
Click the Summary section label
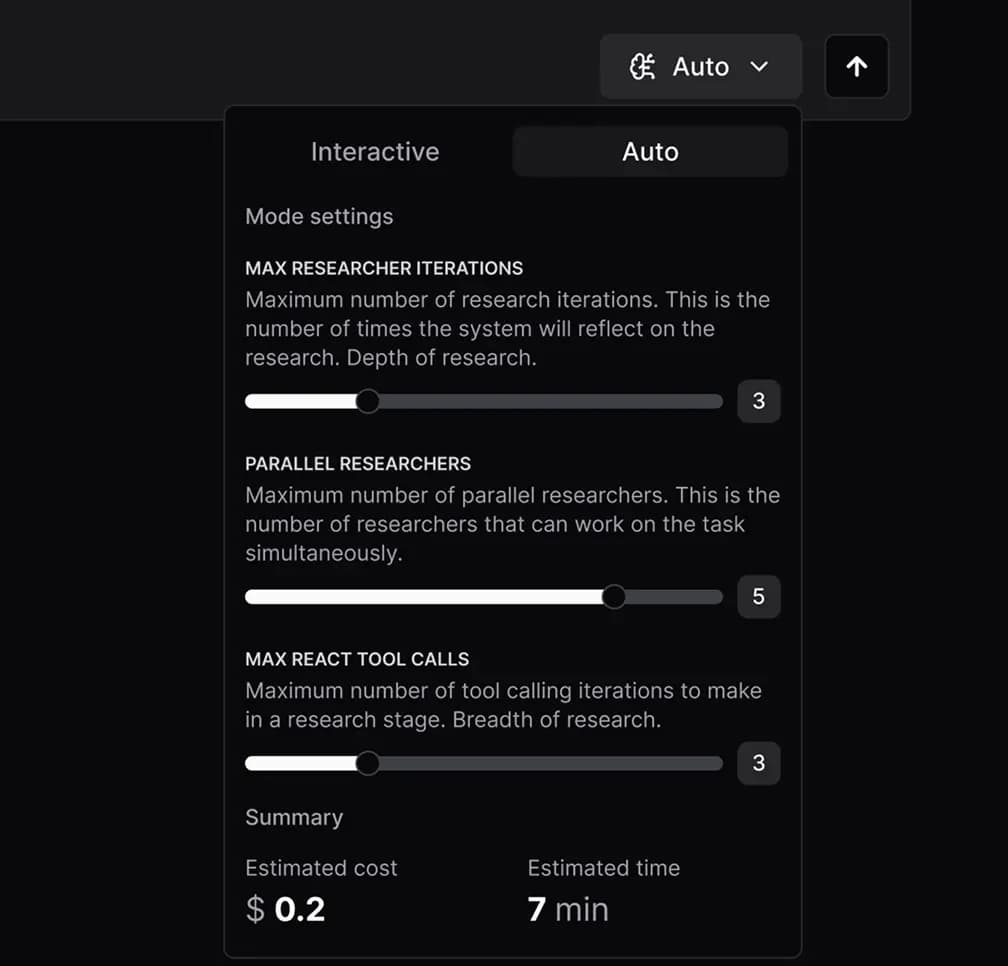294,817
